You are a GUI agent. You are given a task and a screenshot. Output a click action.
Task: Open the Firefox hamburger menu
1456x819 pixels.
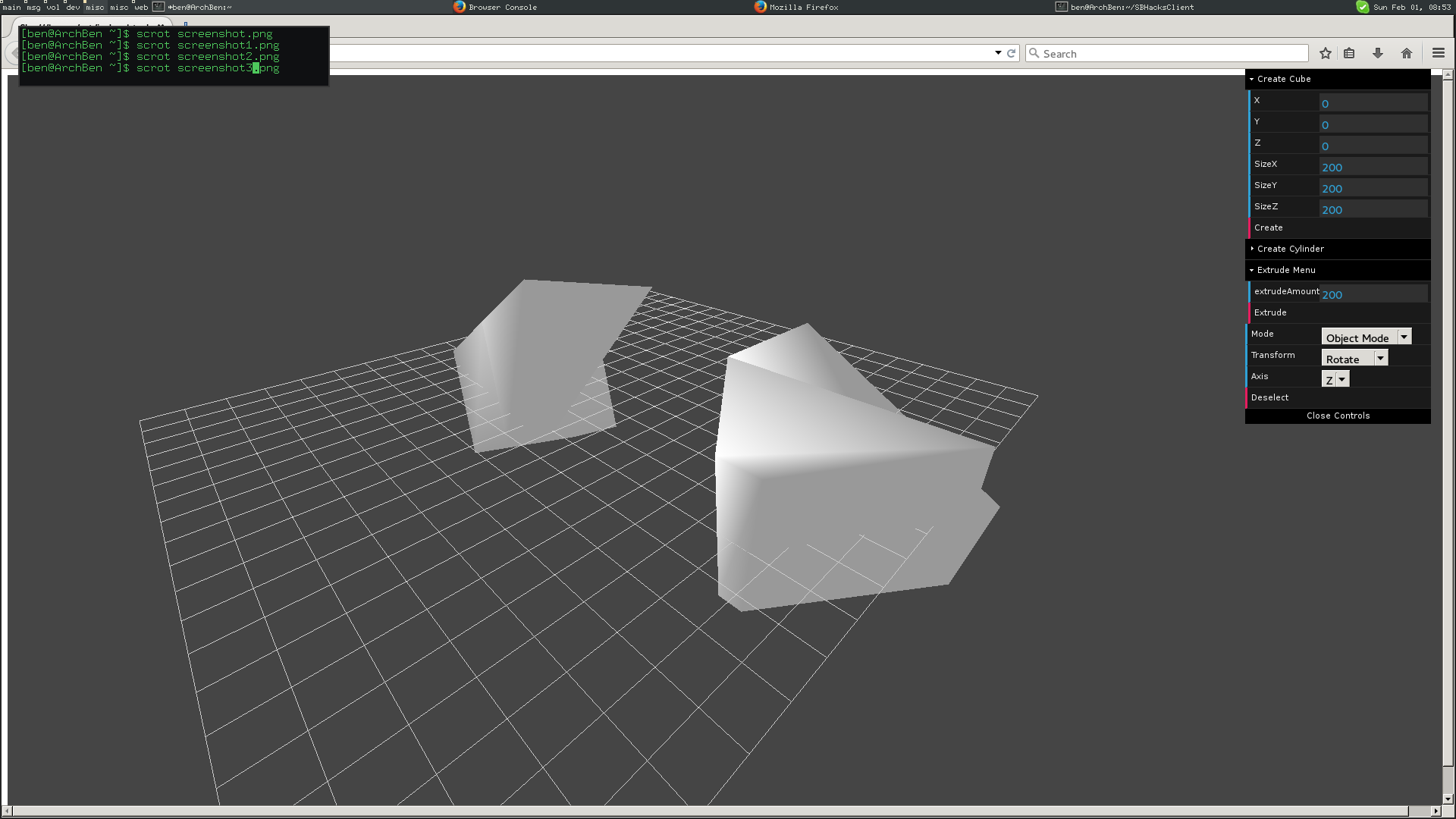coord(1438,53)
